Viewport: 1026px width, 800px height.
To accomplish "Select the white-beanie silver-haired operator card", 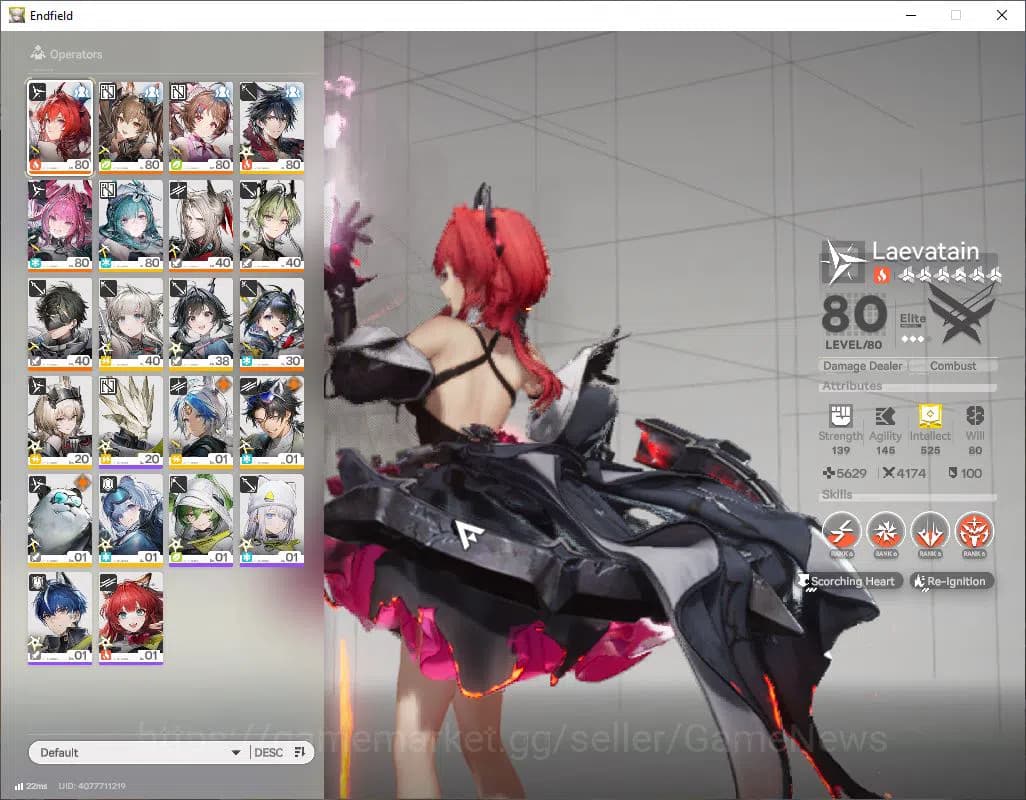I will tap(272, 519).
